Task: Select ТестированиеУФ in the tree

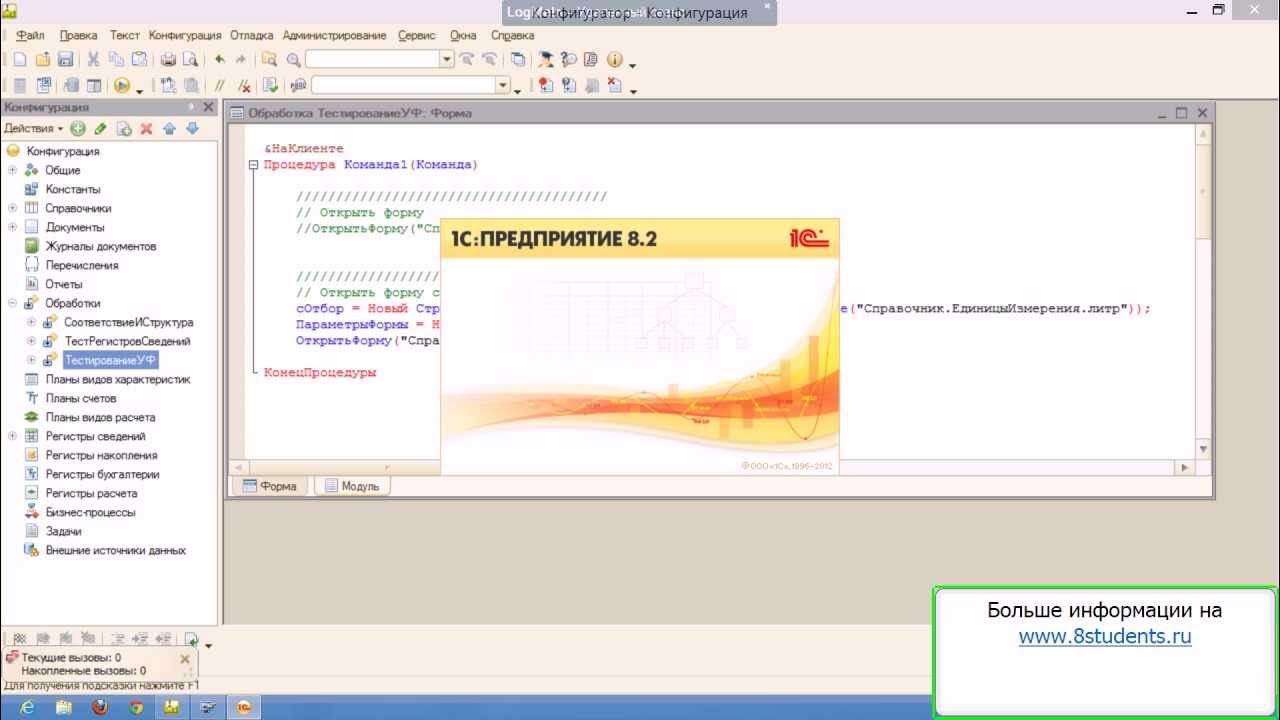Action: 110,360
